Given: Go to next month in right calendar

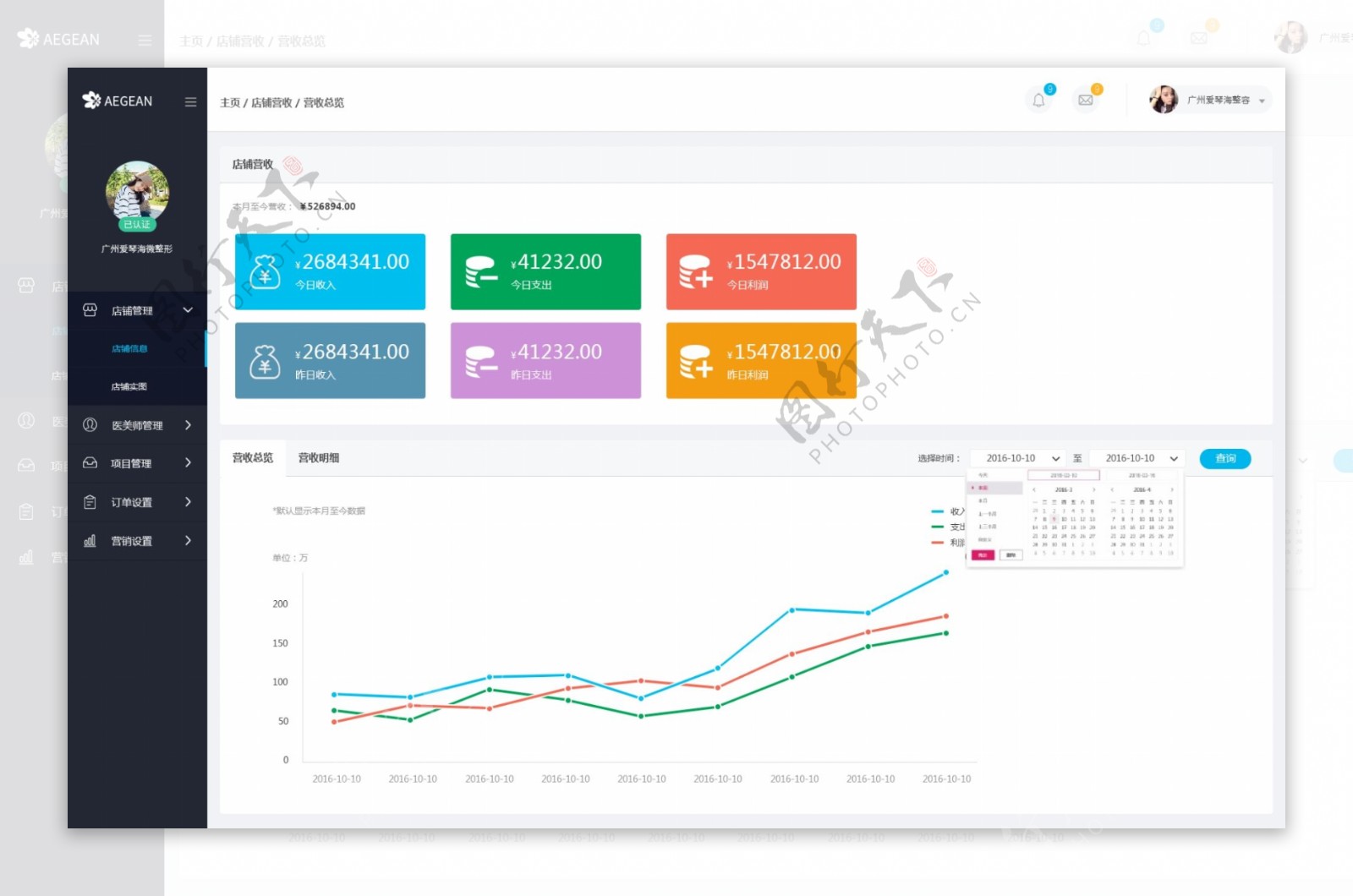Looking at the screenshot, I should [1172, 489].
